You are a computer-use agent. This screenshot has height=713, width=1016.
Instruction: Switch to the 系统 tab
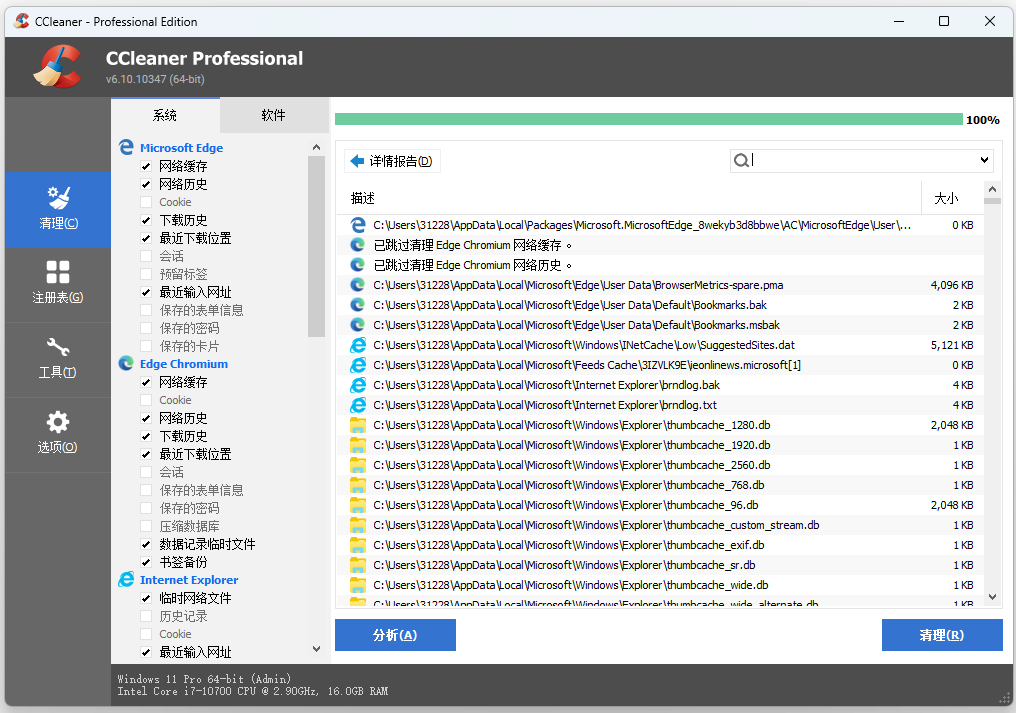tap(165, 115)
